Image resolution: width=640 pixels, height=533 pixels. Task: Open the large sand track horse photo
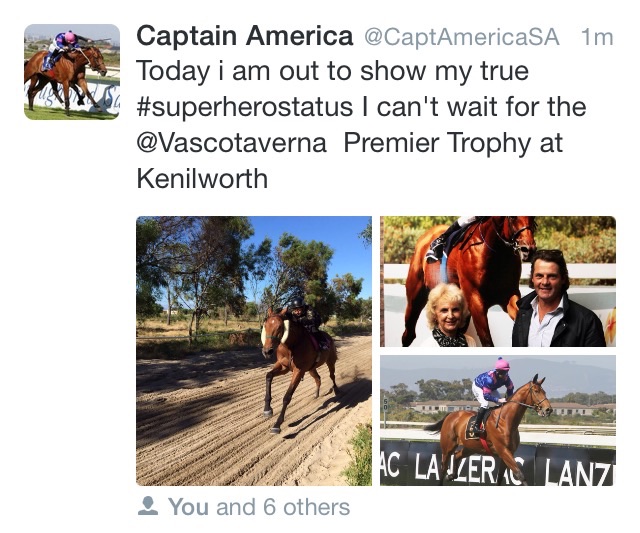click(x=253, y=350)
